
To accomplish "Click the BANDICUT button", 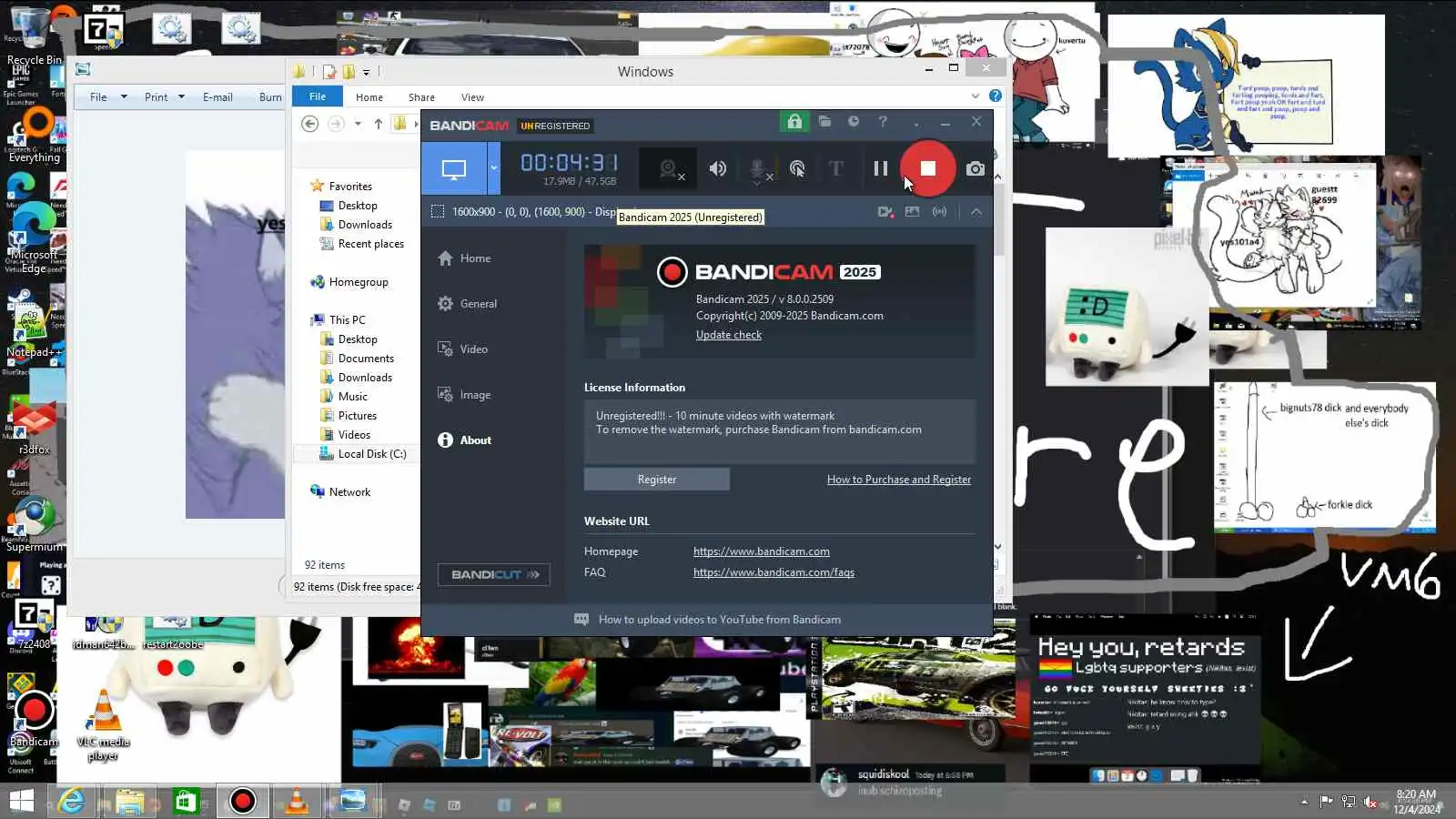I will tap(494, 574).
